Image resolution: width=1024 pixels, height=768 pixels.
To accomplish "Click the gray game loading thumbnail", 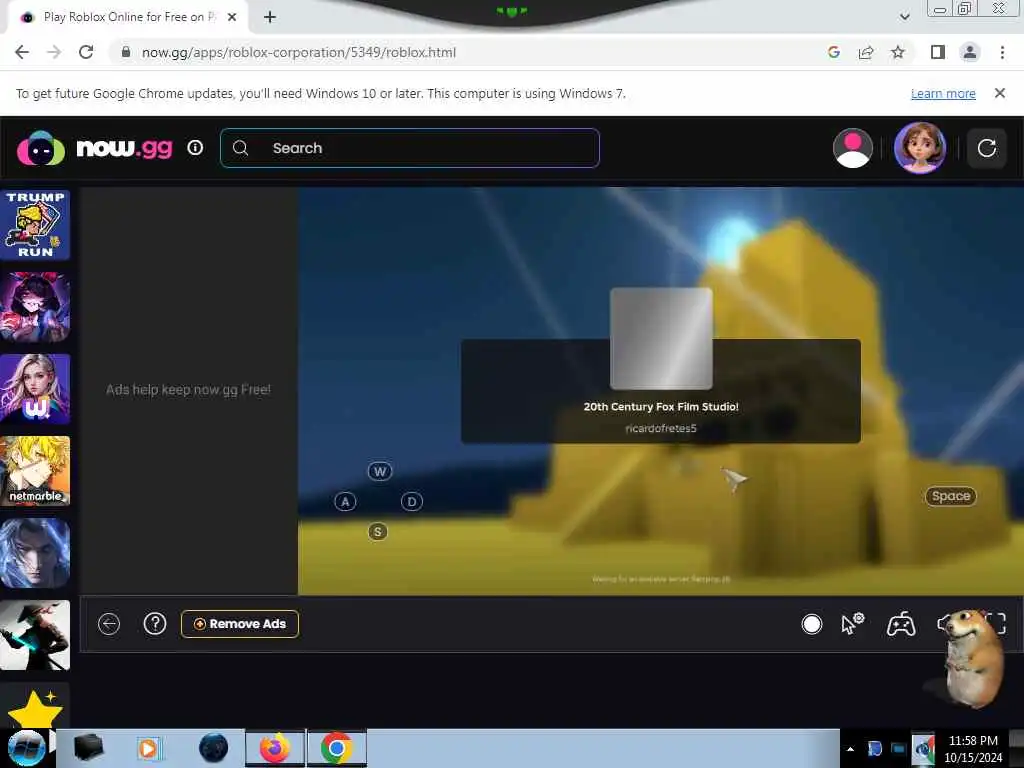I will pyautogui.click(x=661, y=338).
